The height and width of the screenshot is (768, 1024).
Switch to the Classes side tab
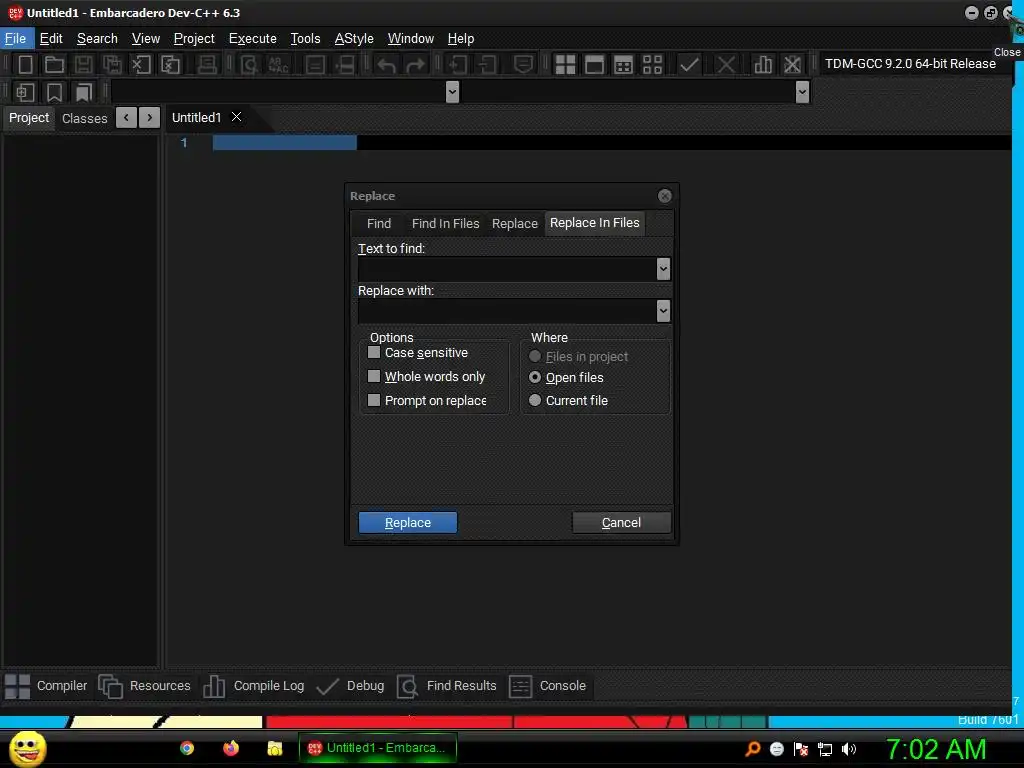click(x=84, y=118)
